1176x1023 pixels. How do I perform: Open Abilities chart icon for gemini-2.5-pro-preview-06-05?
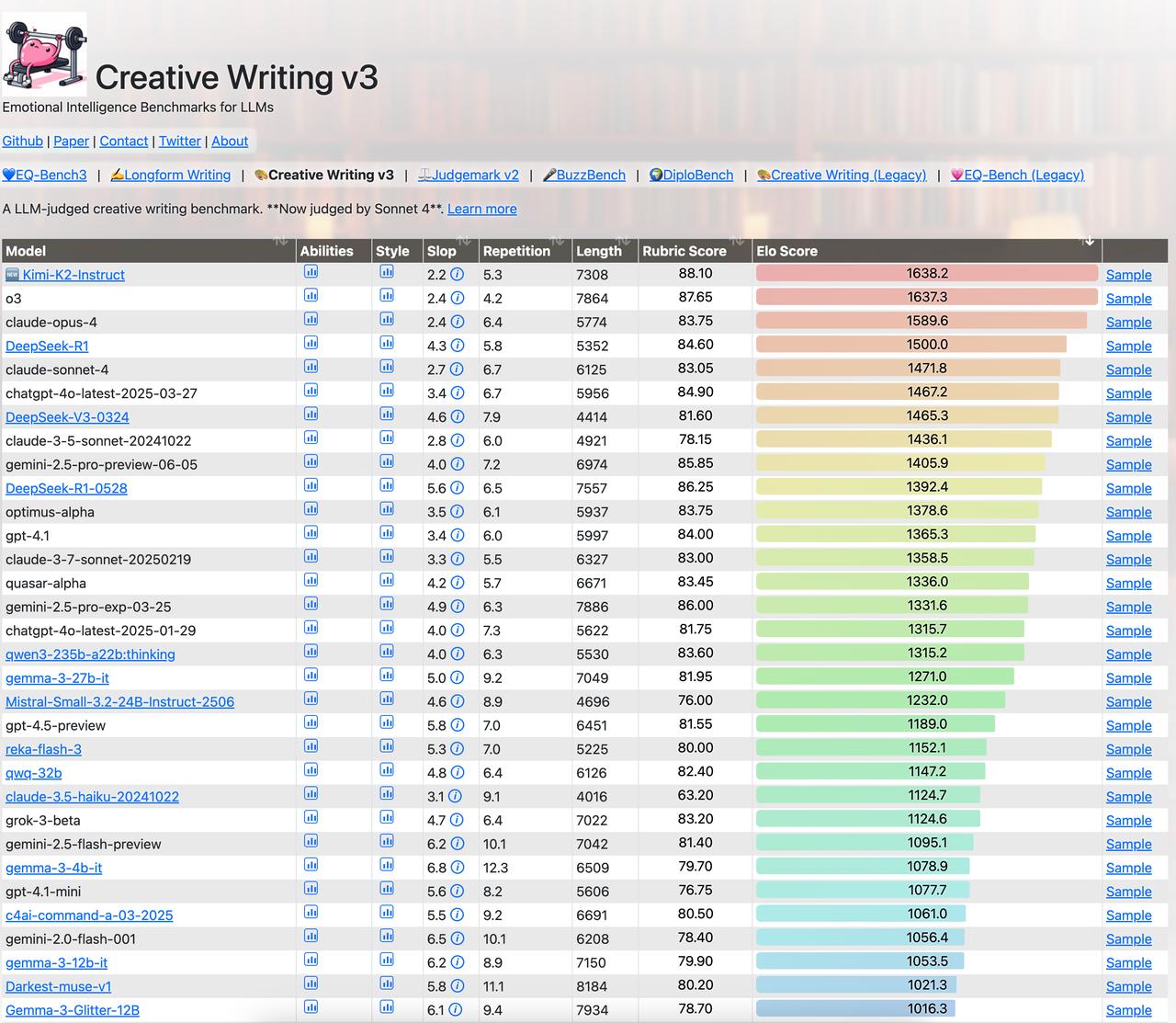[x=311, y=462]
